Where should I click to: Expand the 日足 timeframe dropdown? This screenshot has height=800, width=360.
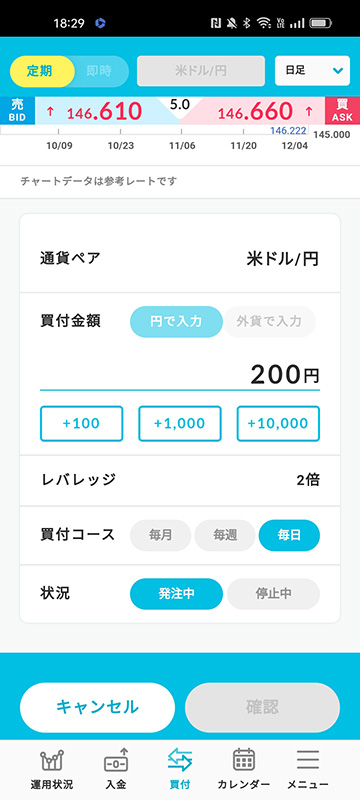point(313,70)
